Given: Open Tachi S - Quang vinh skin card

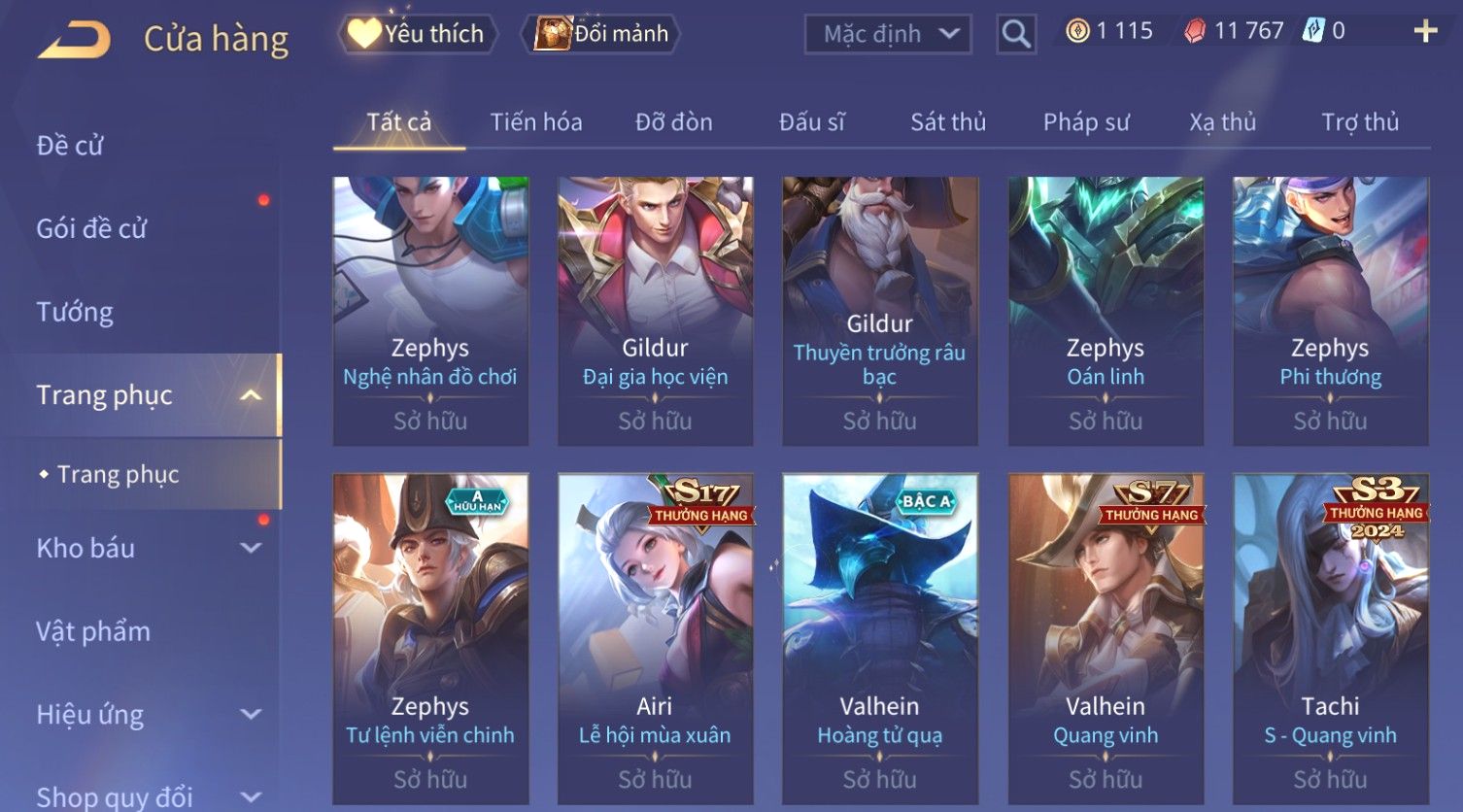Looking at the screenshot, I should tap(1330, 638).
